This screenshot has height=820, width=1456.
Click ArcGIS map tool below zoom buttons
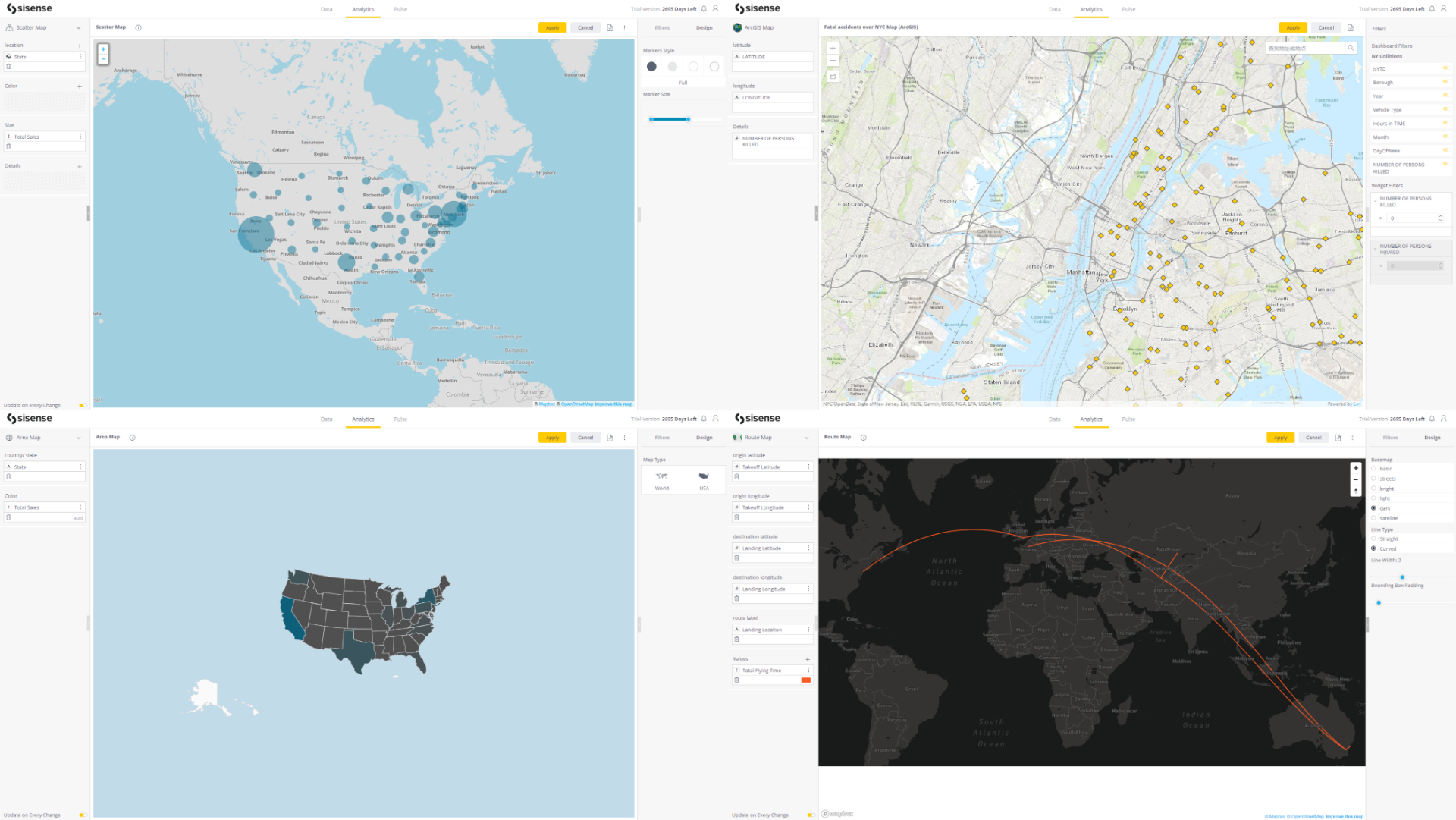tap(833, 76)
